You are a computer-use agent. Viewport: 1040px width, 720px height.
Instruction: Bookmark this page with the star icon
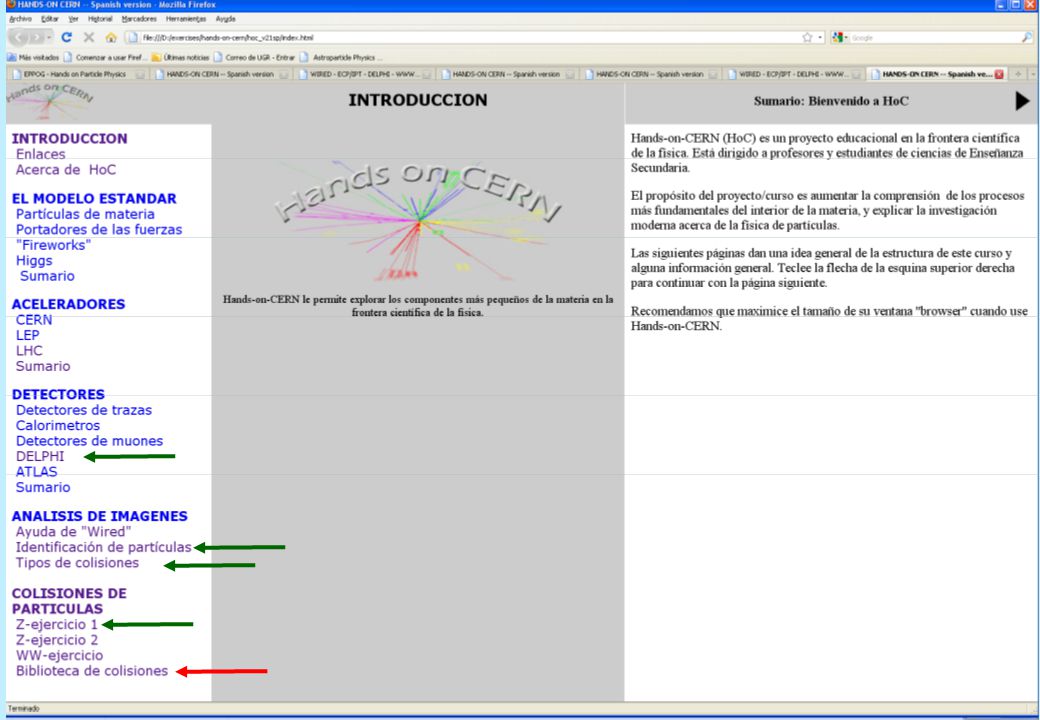tap(807, 37)
